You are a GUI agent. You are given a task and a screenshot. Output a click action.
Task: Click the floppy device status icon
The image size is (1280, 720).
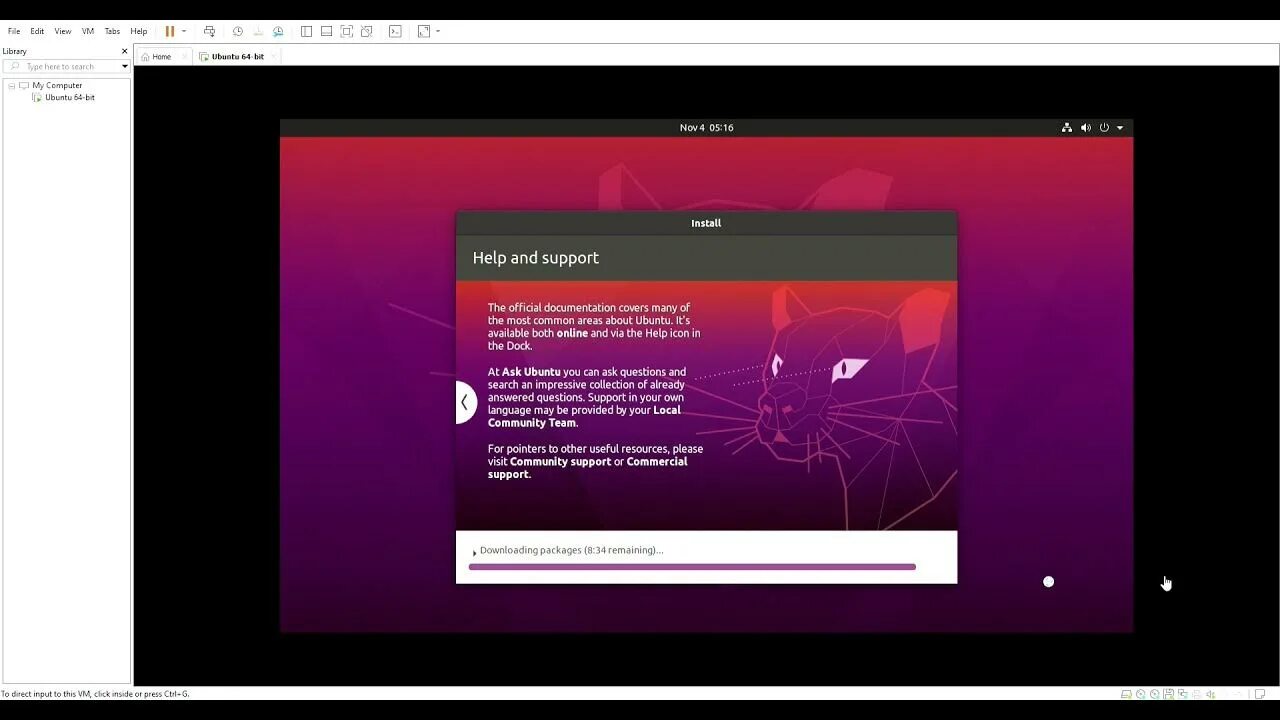(x=1168, y=694)
